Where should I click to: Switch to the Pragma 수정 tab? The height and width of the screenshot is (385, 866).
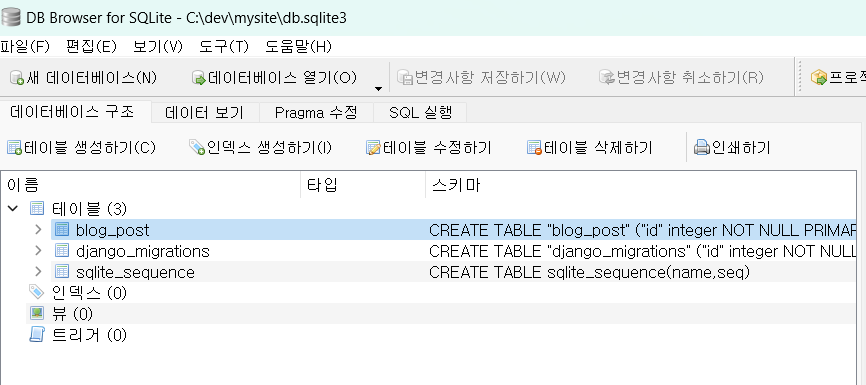click(x=316, y=113)
